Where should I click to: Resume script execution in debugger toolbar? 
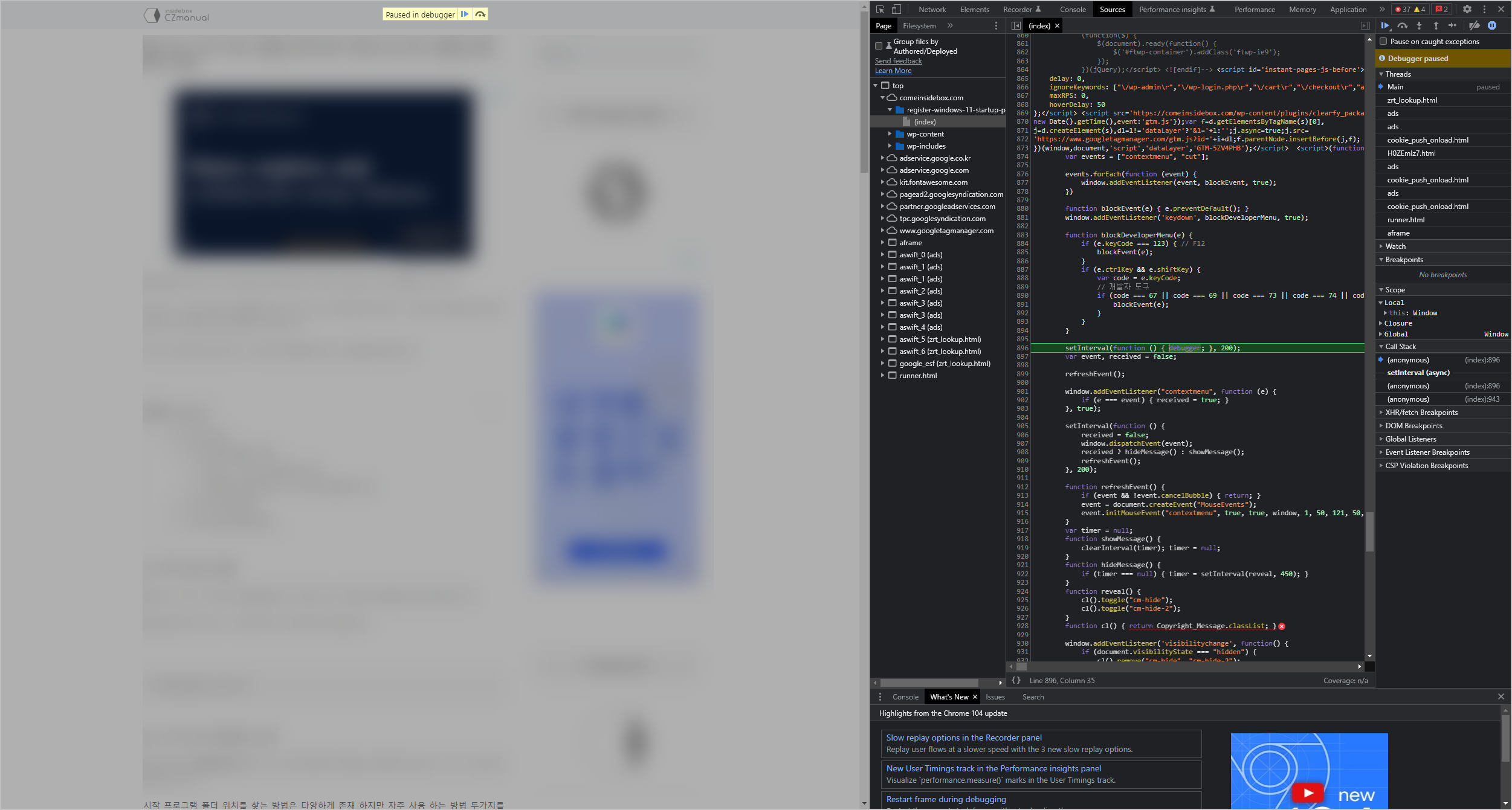coord(1384,25)
